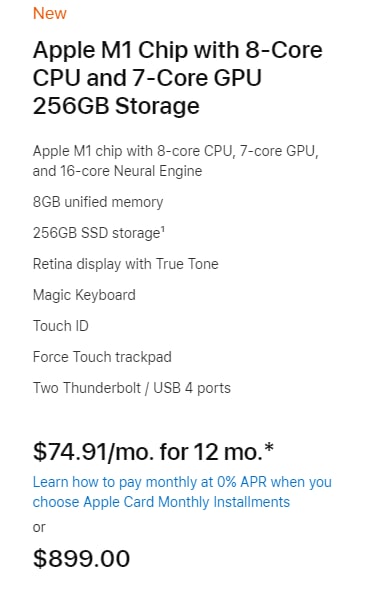The height and width of the screenshot is (590, 376).
Task: Click the 256GB Storage heading line
Action: pos(116,105)
